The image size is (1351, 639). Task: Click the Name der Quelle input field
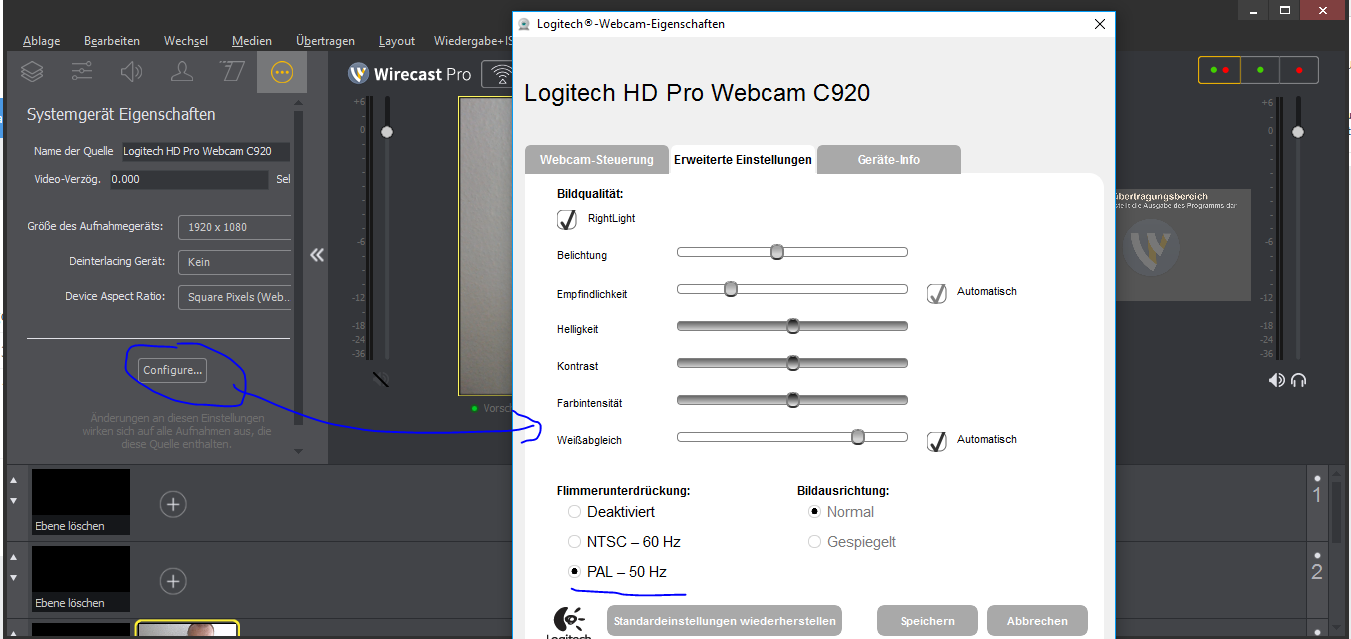(205, 152)
